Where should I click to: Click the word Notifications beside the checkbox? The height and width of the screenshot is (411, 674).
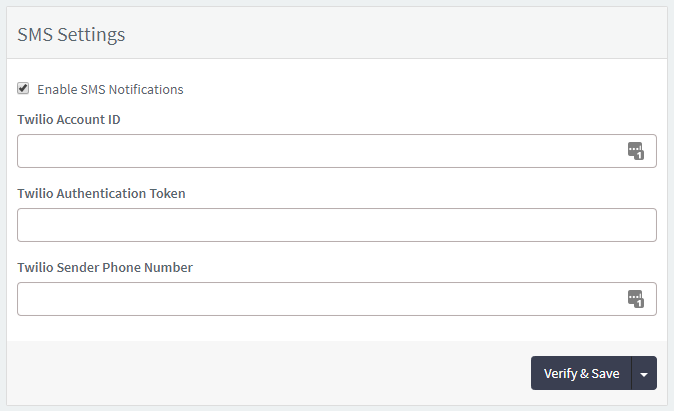tap(146, 89)
